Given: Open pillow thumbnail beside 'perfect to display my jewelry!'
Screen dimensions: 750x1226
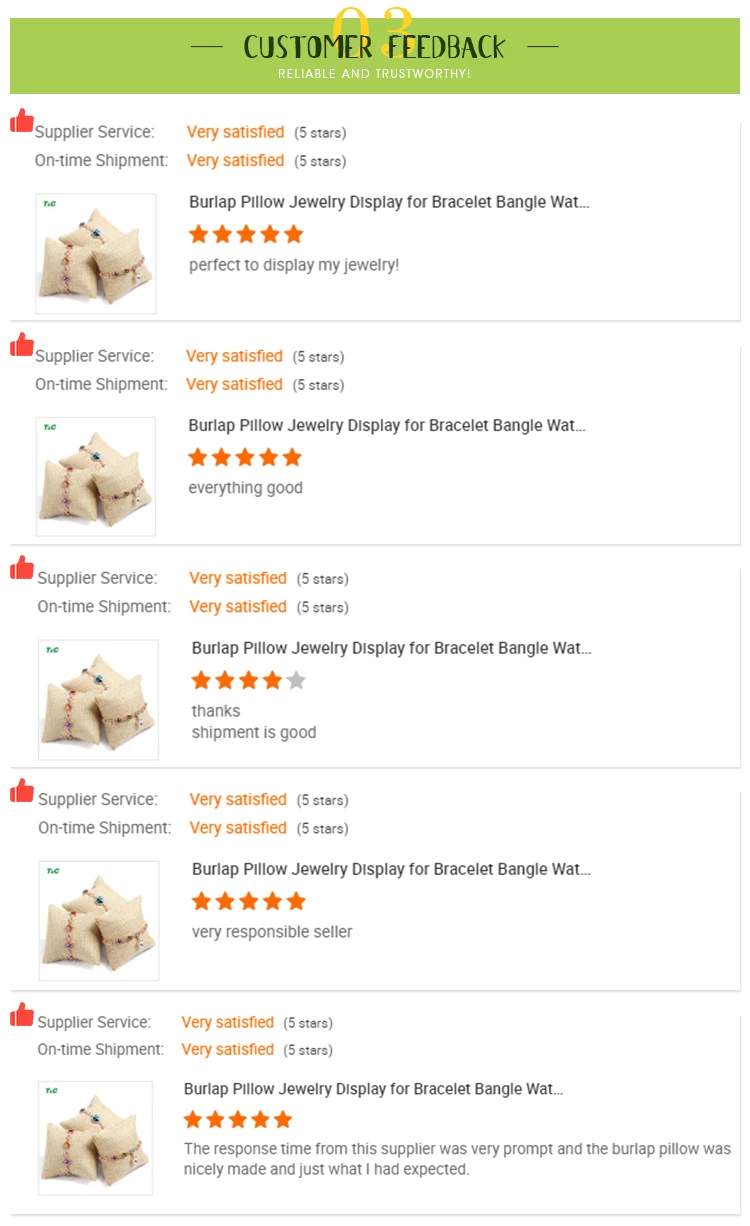Looking at the screenshot, I should pyautogui.click(x=96, y=254).
